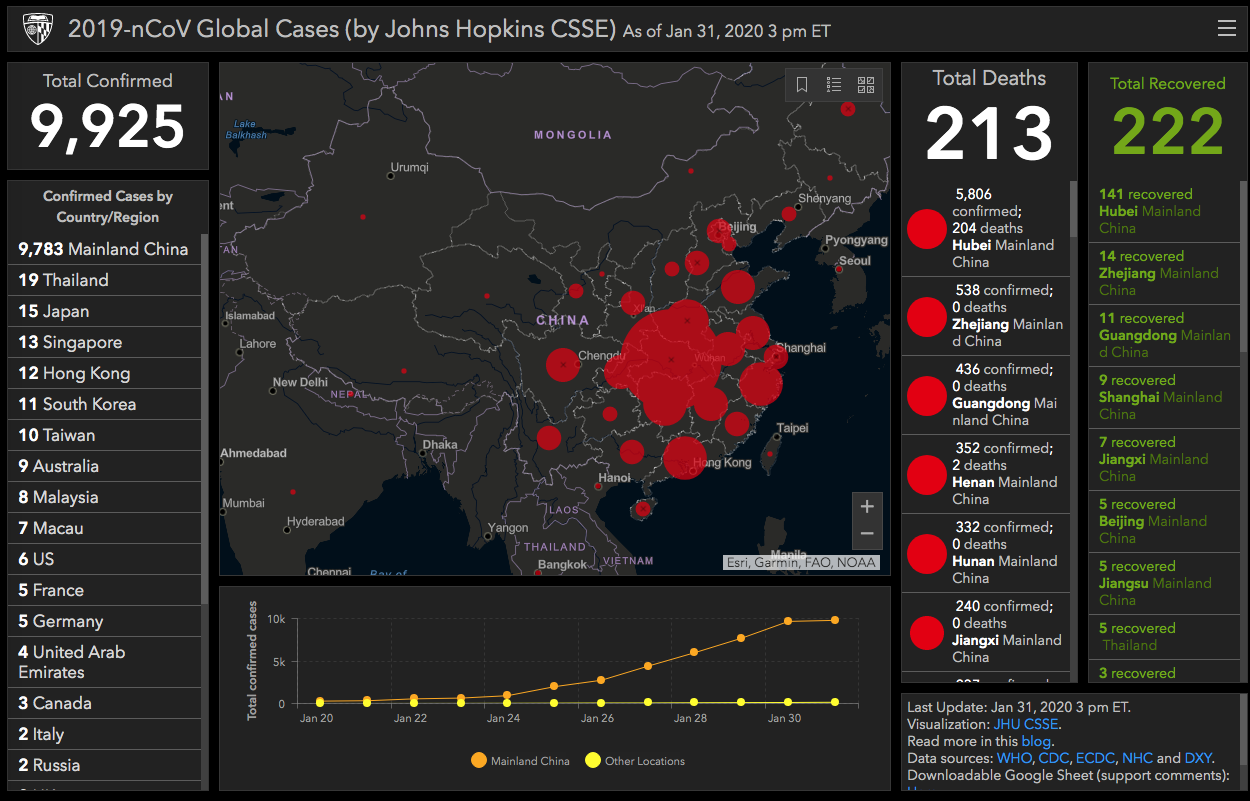This screenshot has width=1250, height=801.
Task: Click the Jan 26 point on the orange line
Action: pos(601,680)
